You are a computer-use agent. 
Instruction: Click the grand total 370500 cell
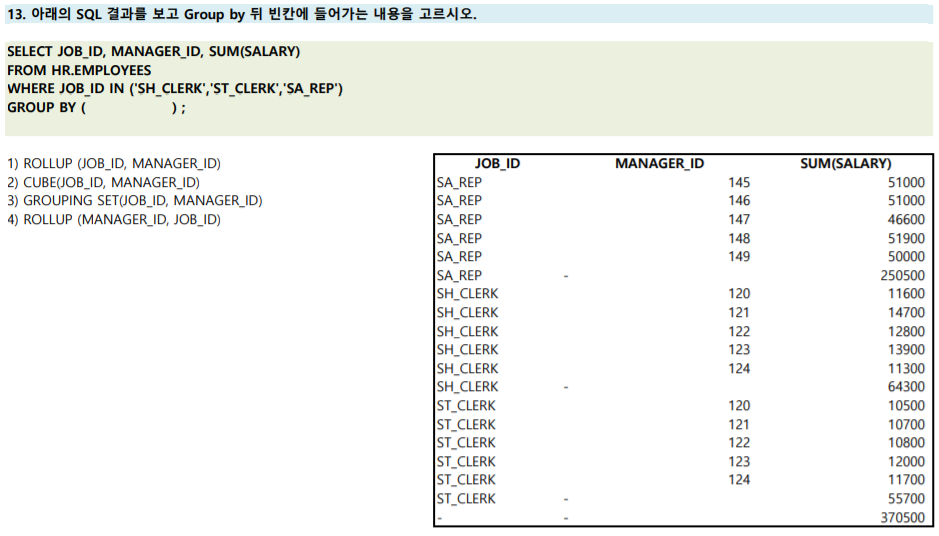coord(902,517)
